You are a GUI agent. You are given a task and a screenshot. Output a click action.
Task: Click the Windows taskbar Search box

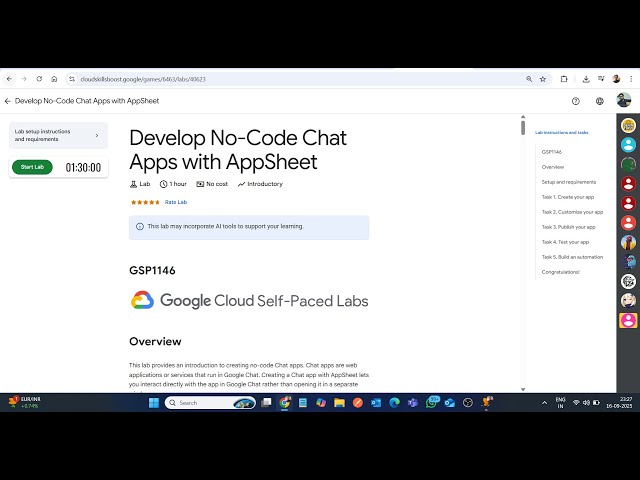point(210,403)
